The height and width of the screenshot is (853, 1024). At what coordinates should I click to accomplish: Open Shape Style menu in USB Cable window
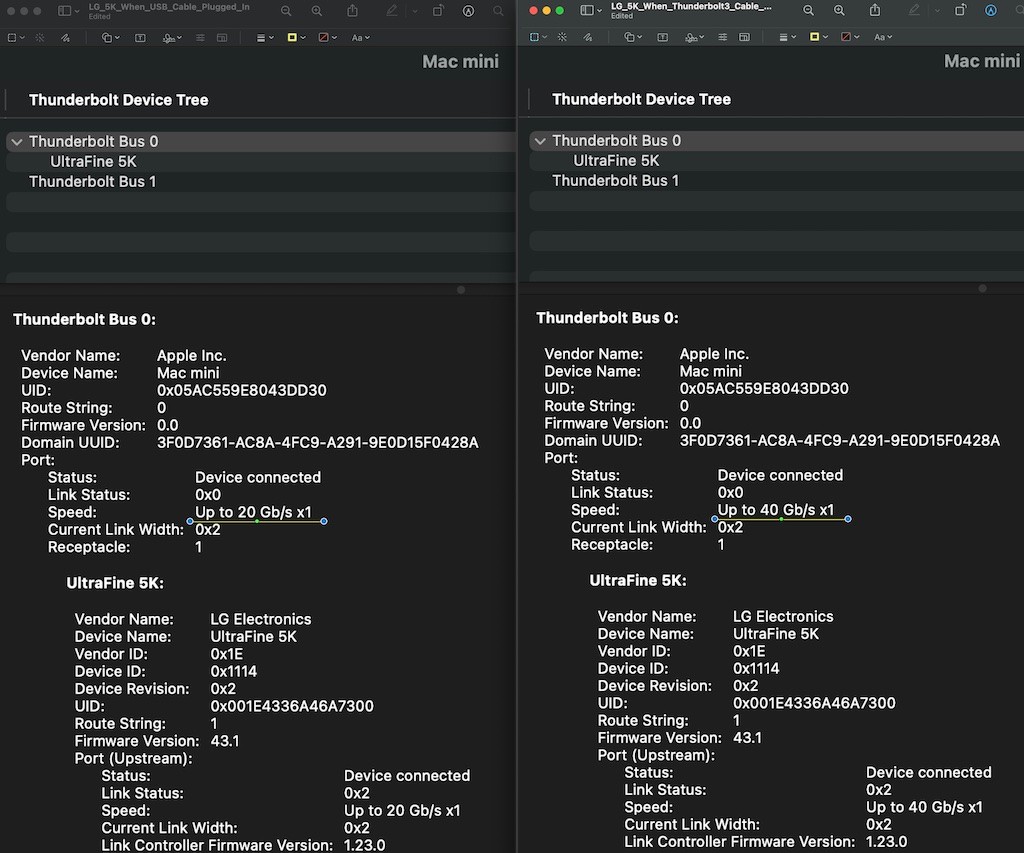click(264, 38)
